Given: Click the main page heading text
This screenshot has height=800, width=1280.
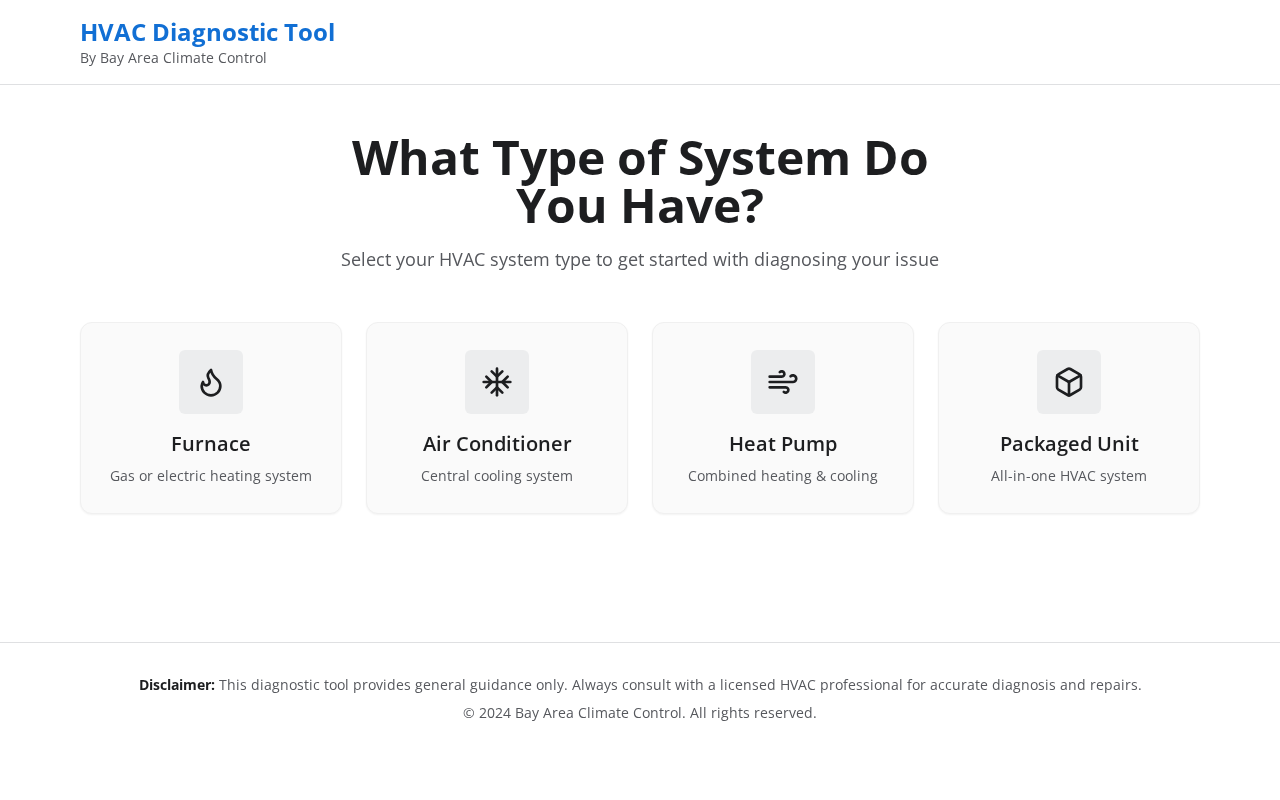Looking at the screenshot, I should pos(640,182).
